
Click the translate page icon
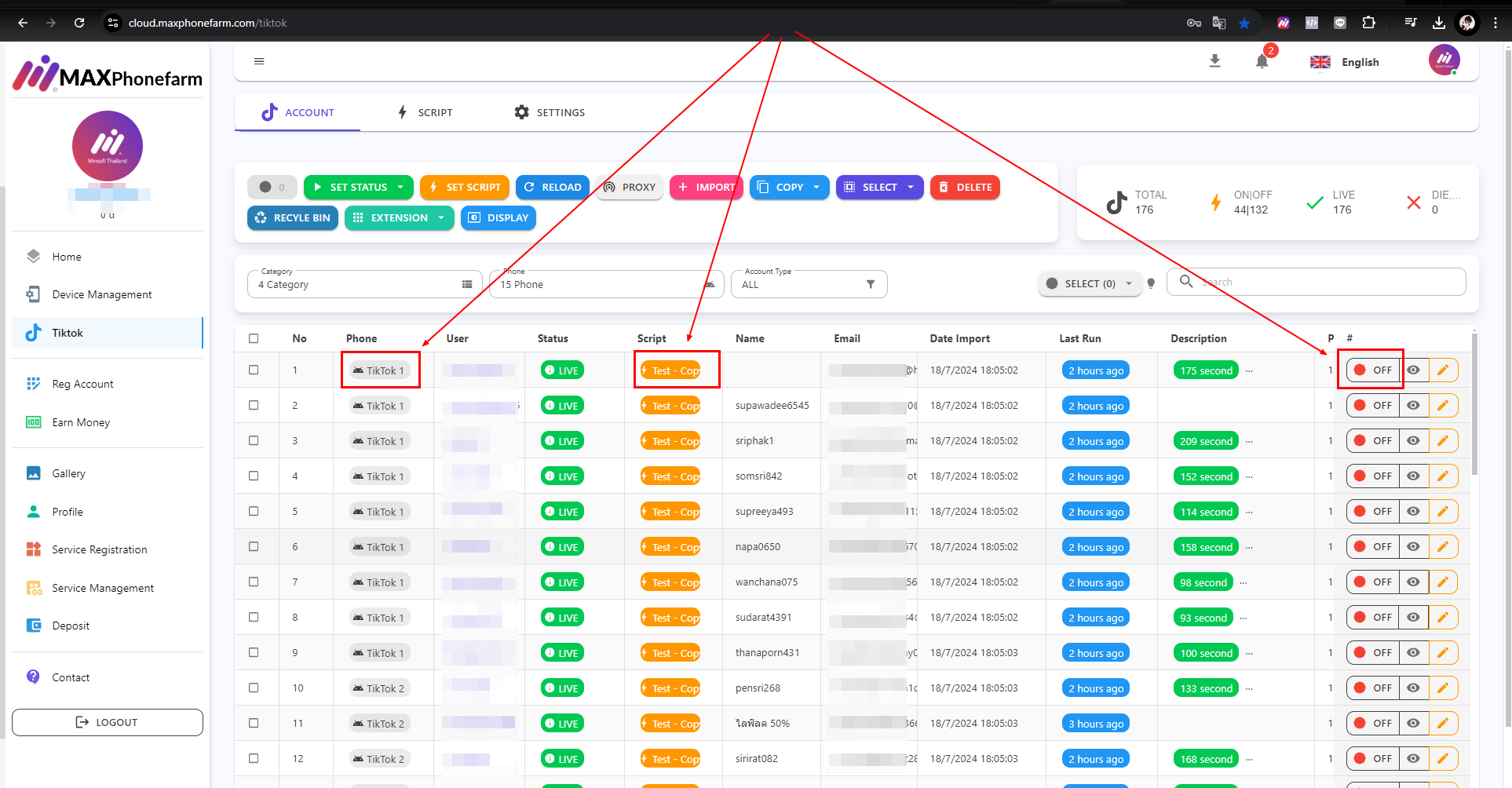click(1219, 23)
